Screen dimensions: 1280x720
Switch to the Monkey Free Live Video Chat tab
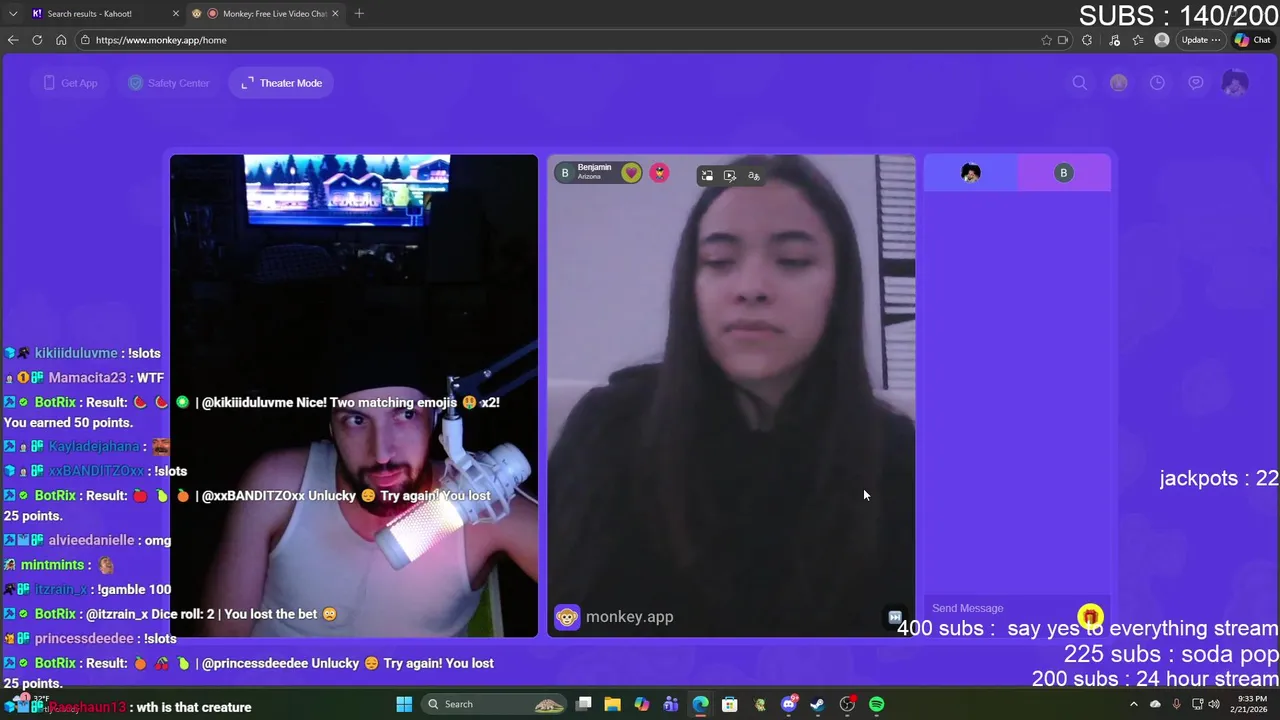[x=265, y=13]
